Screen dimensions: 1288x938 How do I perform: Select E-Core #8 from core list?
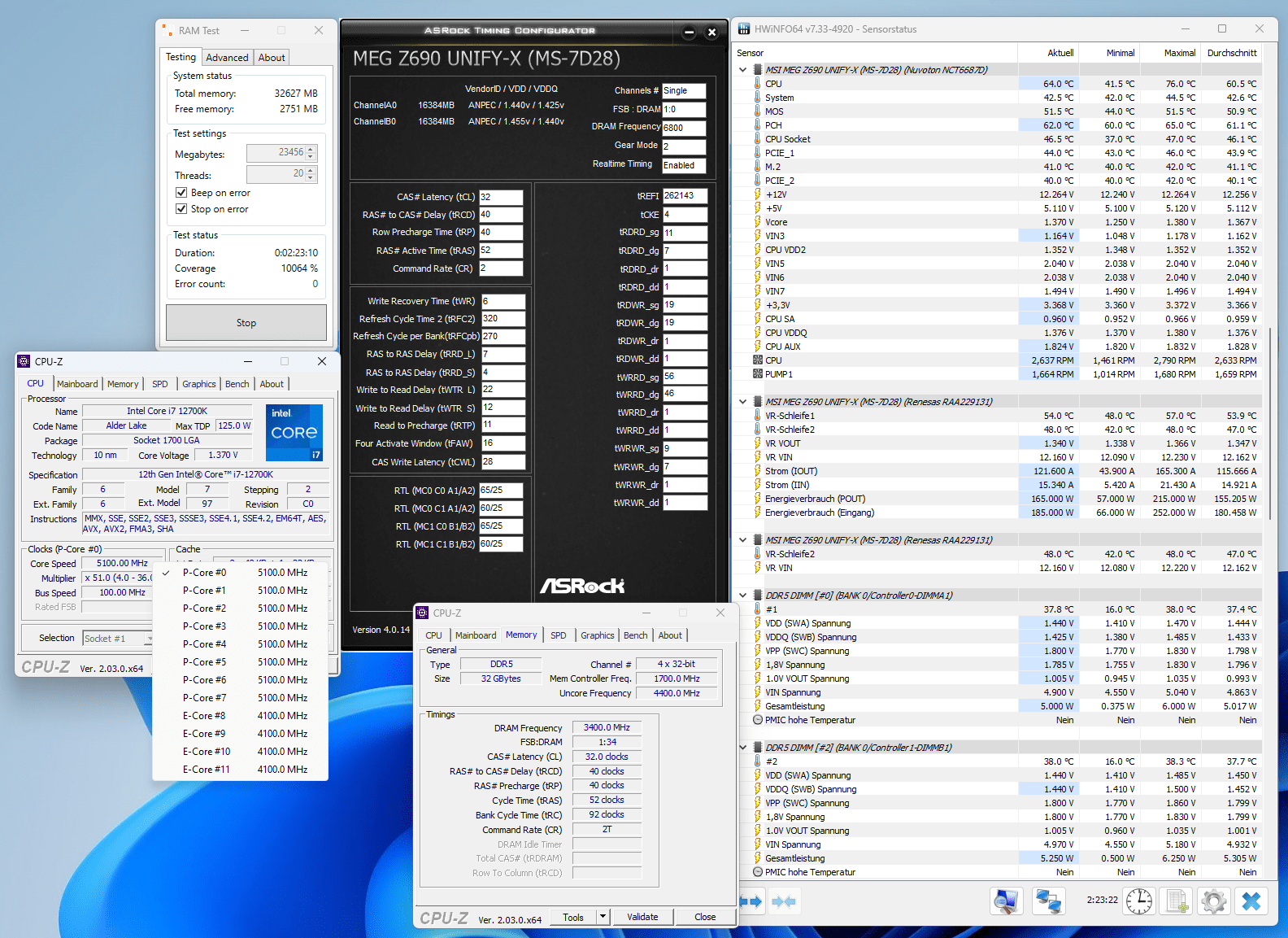tap(241, 716)
